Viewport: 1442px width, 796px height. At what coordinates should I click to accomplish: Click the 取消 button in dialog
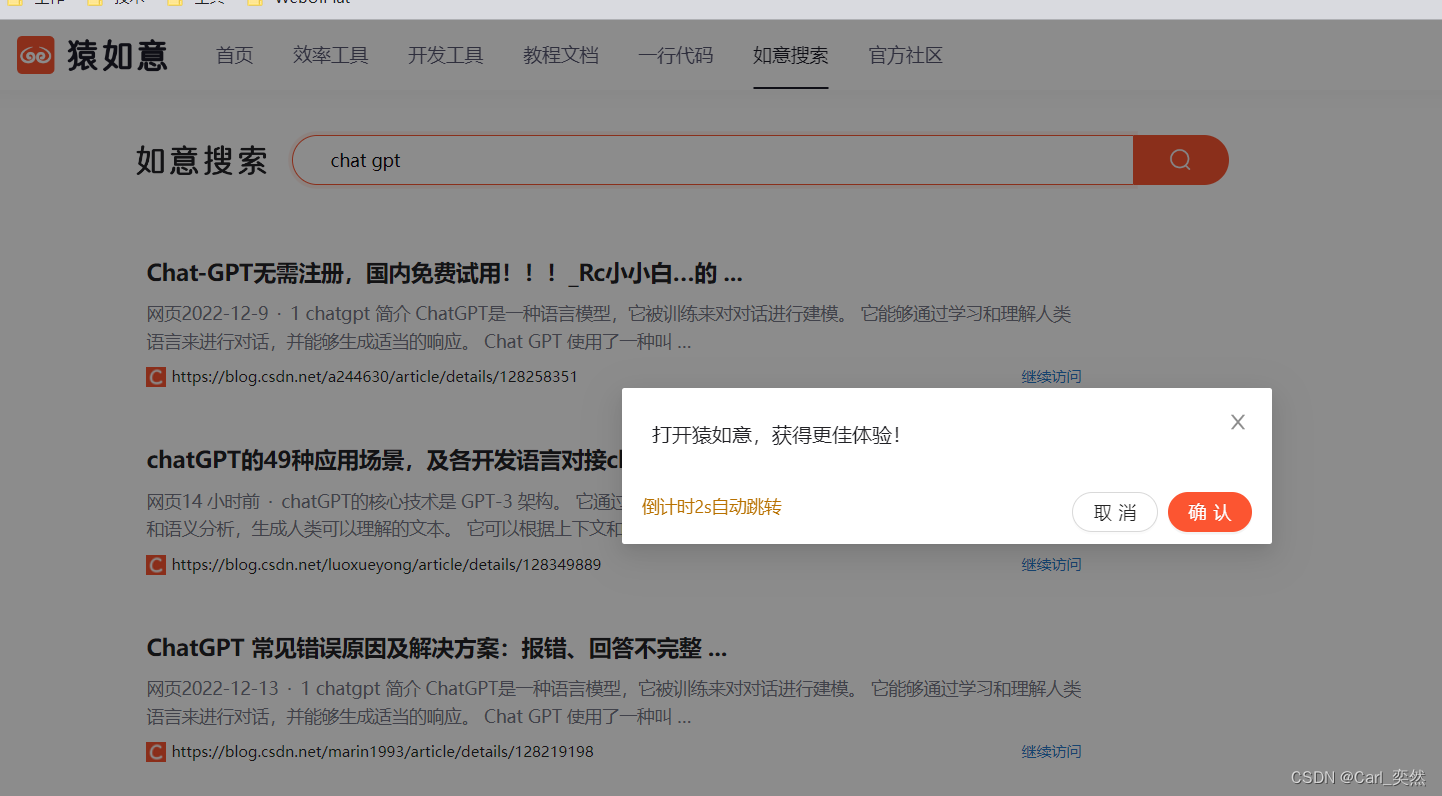click(1115, 512)
